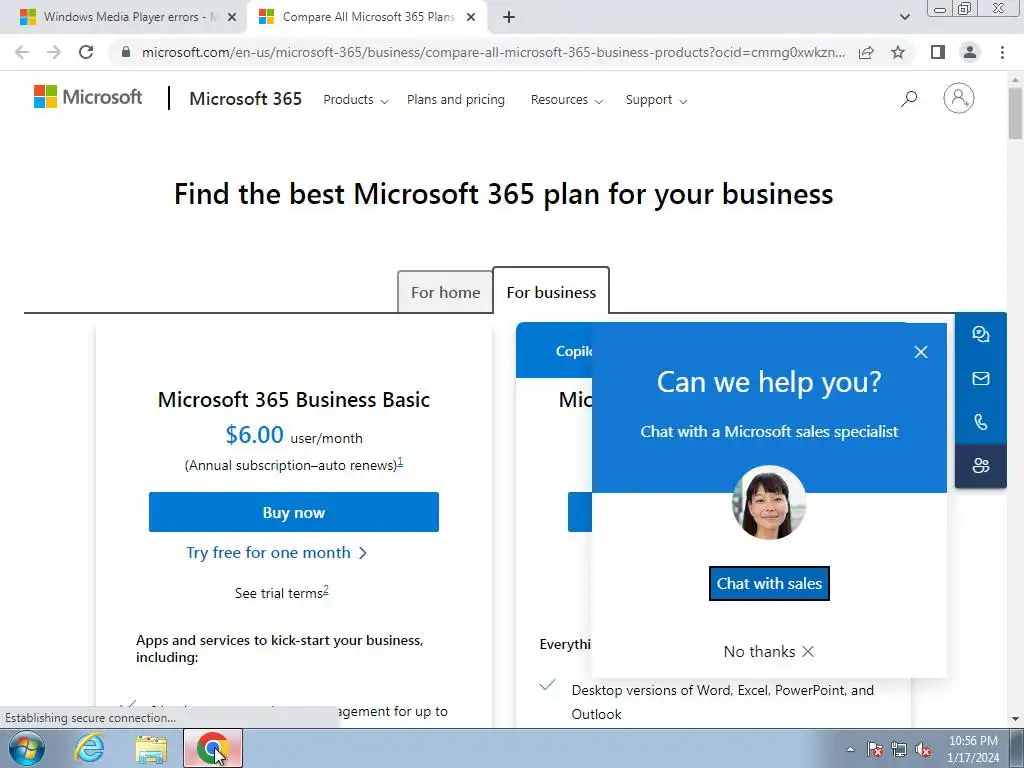Expand the Support dropdown

click(x=656, y=100)
